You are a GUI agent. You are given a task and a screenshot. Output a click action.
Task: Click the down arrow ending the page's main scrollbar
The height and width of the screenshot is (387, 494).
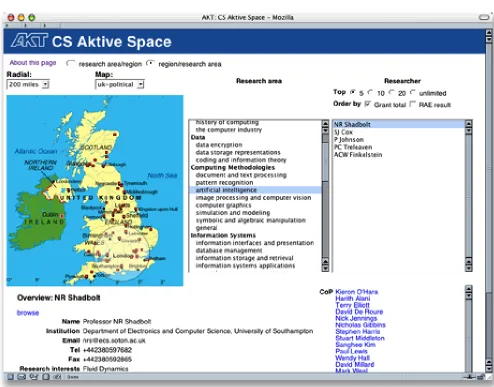coord(489,368)
